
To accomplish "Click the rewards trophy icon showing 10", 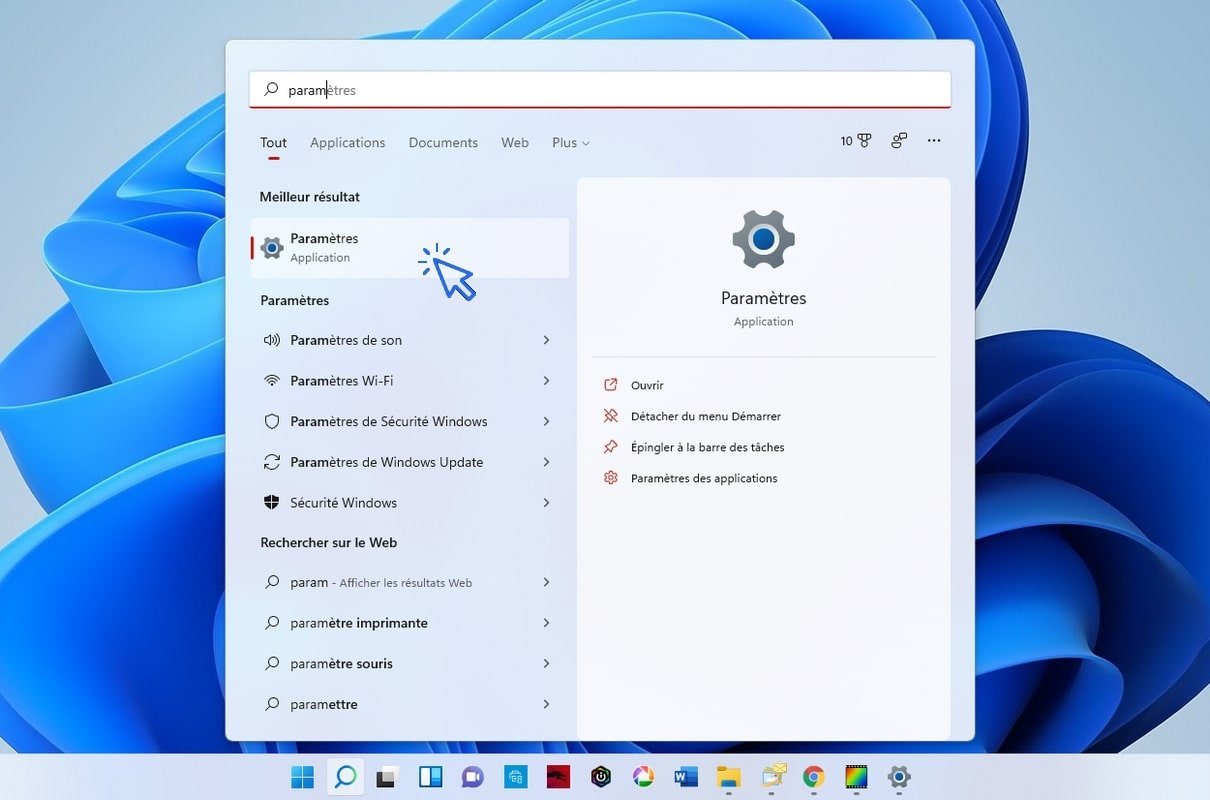I will (856, 141).
